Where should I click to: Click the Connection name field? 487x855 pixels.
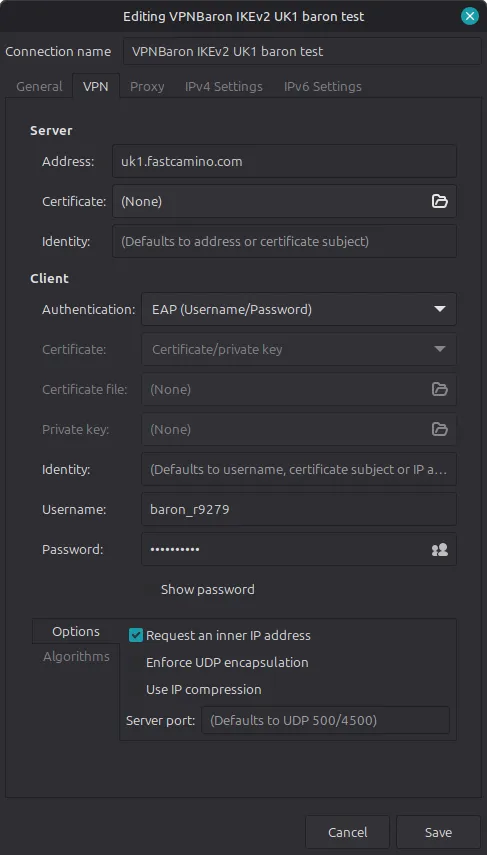pos(302,52)
